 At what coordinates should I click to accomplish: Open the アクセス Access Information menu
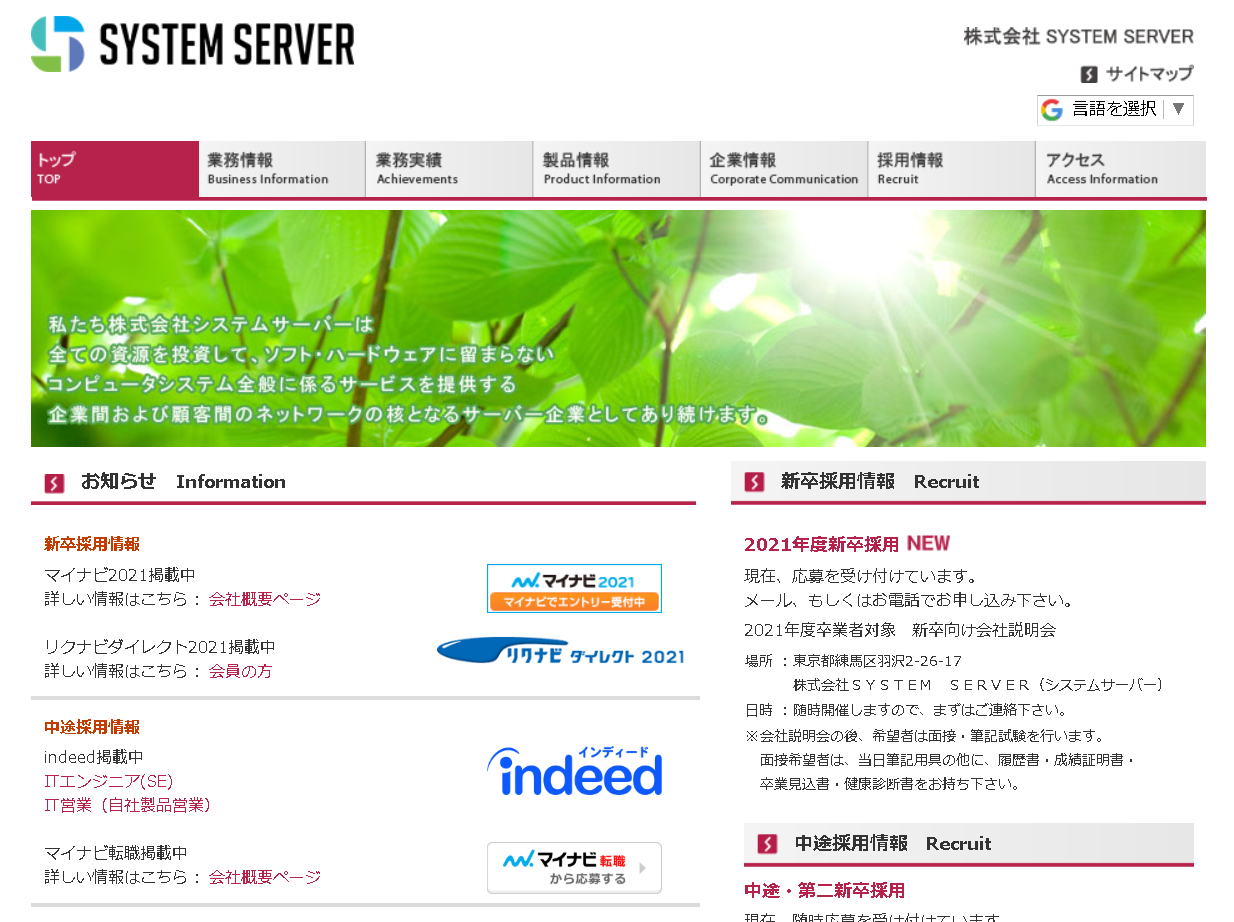(1119, 168)
